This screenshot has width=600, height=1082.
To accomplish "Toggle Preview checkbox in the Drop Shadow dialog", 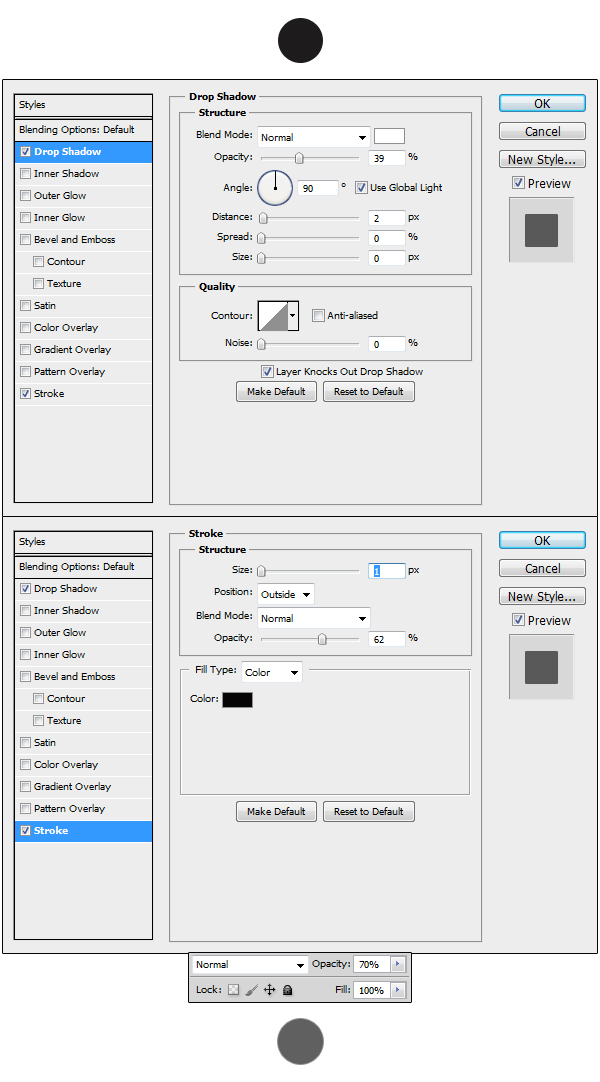I will 519,183.
